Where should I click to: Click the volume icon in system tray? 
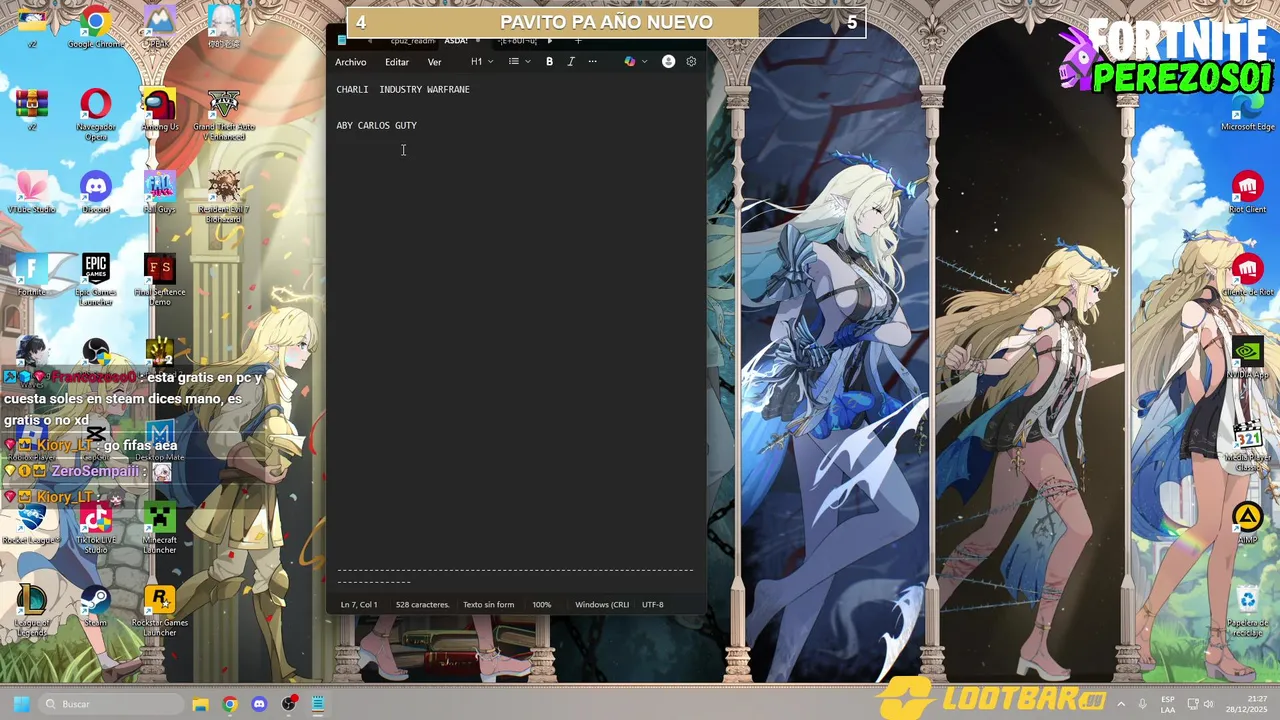(1208, 704)
